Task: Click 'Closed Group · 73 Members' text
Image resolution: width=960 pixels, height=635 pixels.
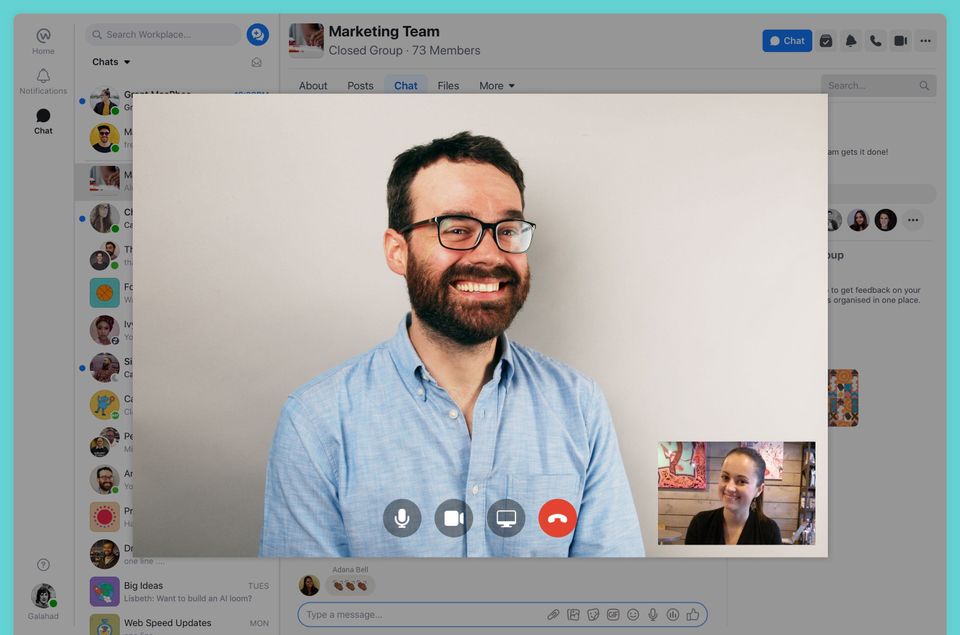Action: [x=404, y=50]
